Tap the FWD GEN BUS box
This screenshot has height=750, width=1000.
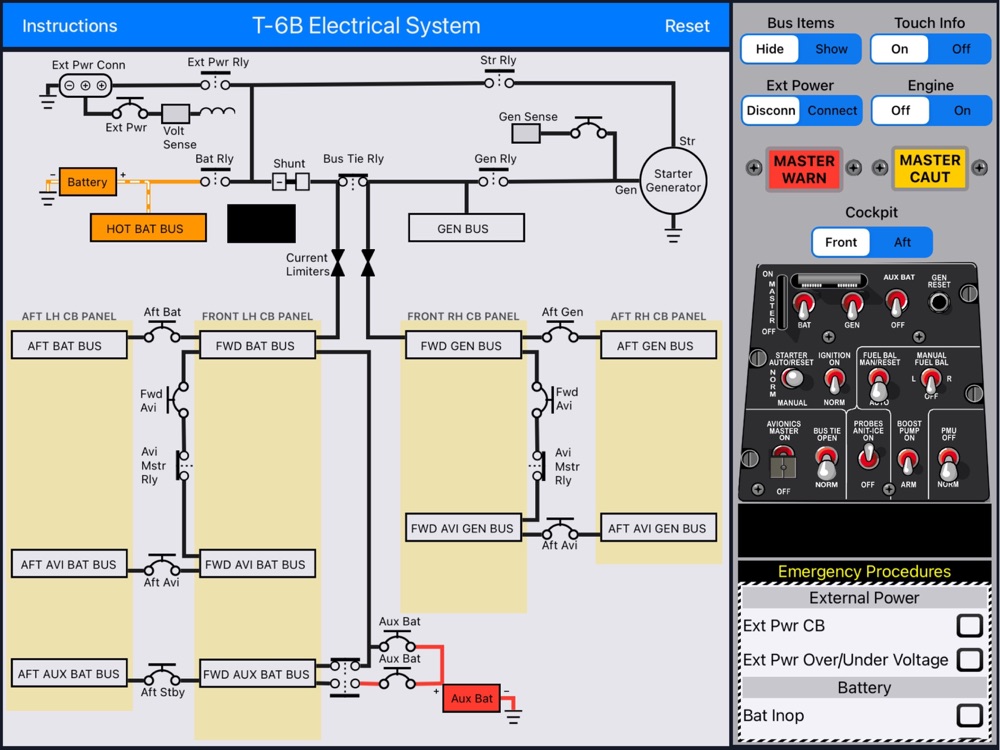coord(463,346)
